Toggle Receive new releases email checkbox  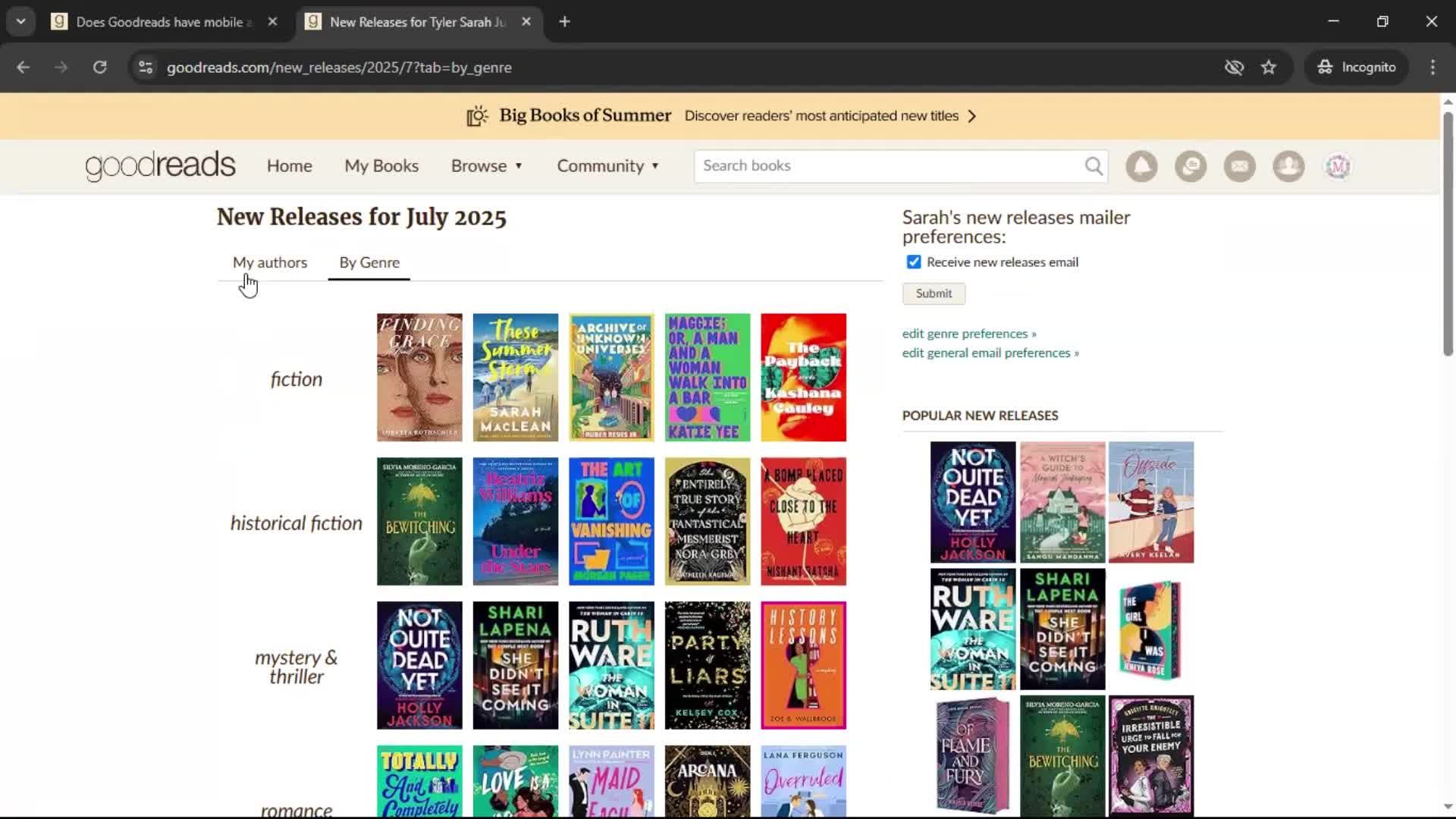click(x=914, y=262)
